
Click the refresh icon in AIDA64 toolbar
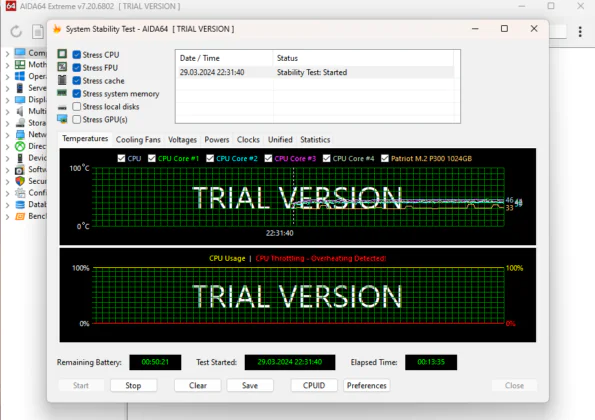coord(16,31)
